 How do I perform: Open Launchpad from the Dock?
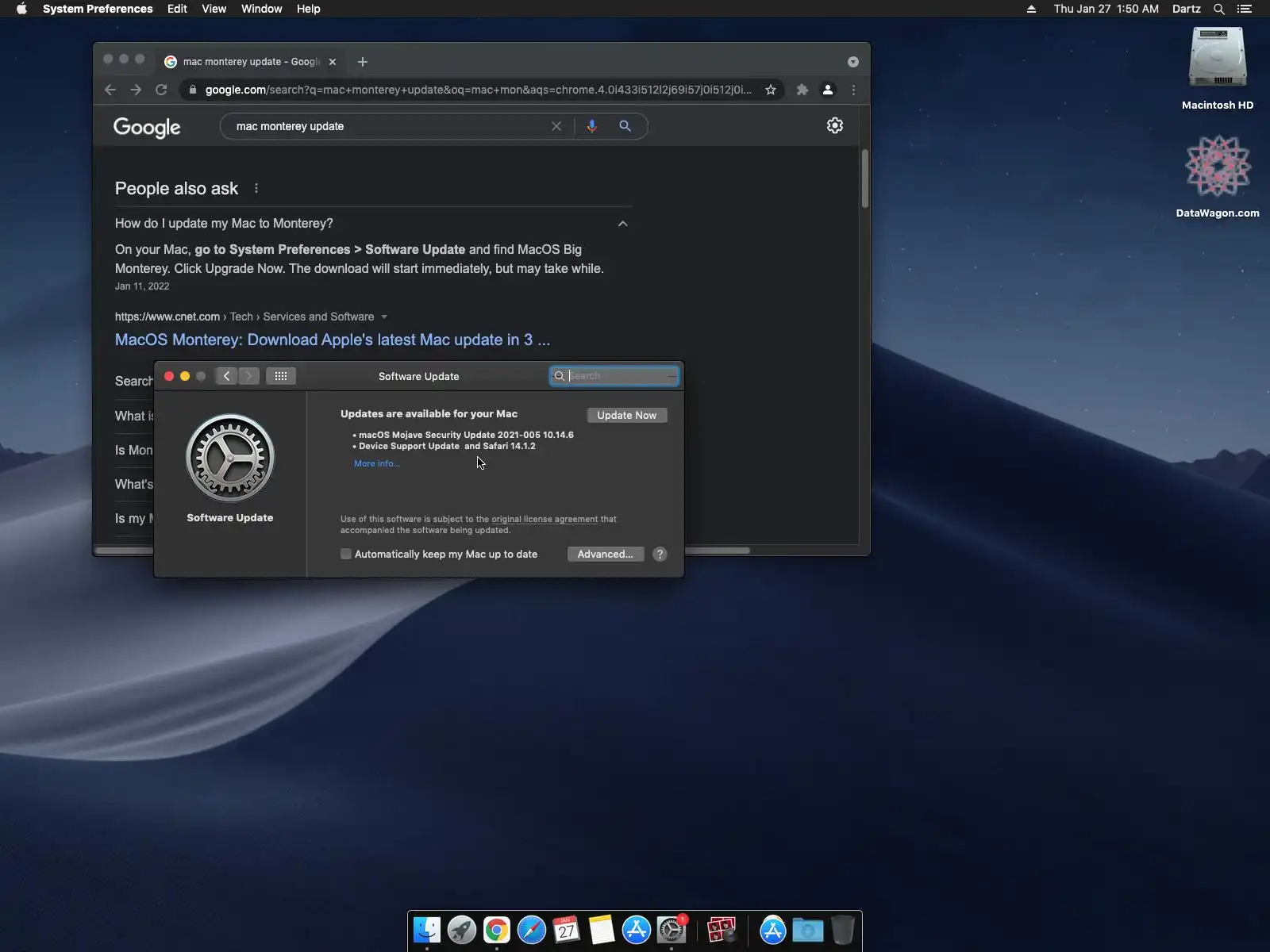coord(462,930)
